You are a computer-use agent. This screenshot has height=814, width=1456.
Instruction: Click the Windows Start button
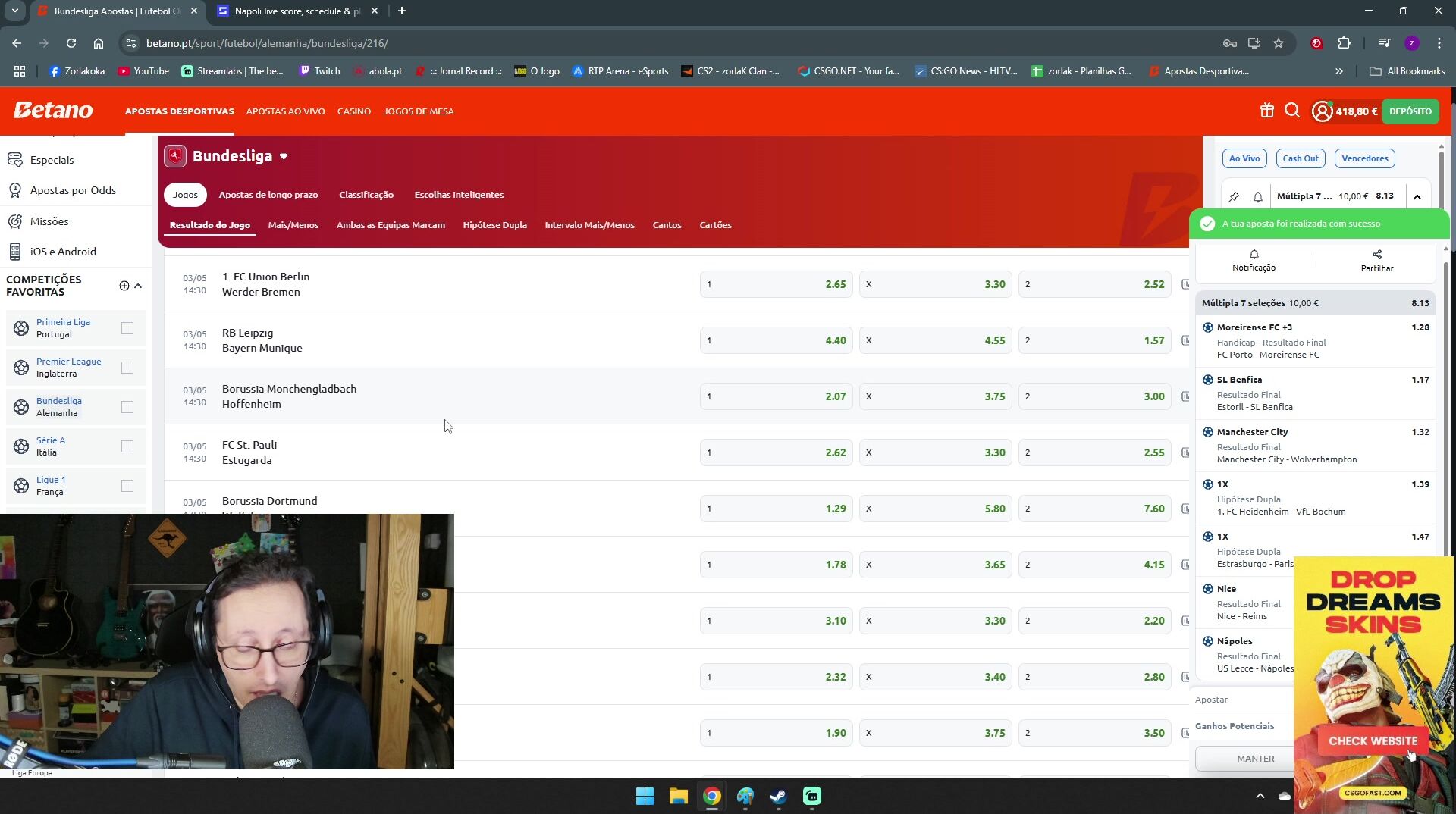click(645, 796)
